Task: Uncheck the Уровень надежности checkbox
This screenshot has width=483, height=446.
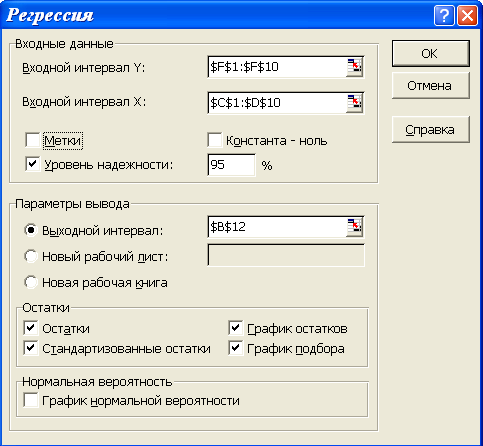Action: point(33,164)
